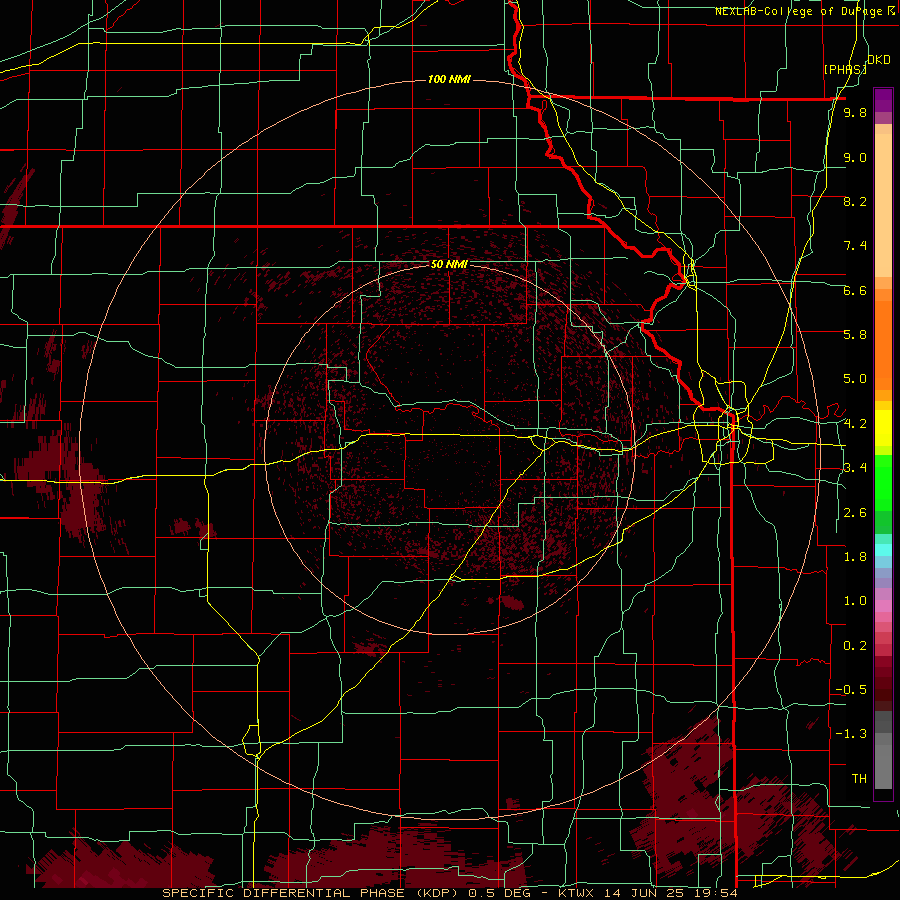Click the cyan segment of the color bar

click(883, 550)
